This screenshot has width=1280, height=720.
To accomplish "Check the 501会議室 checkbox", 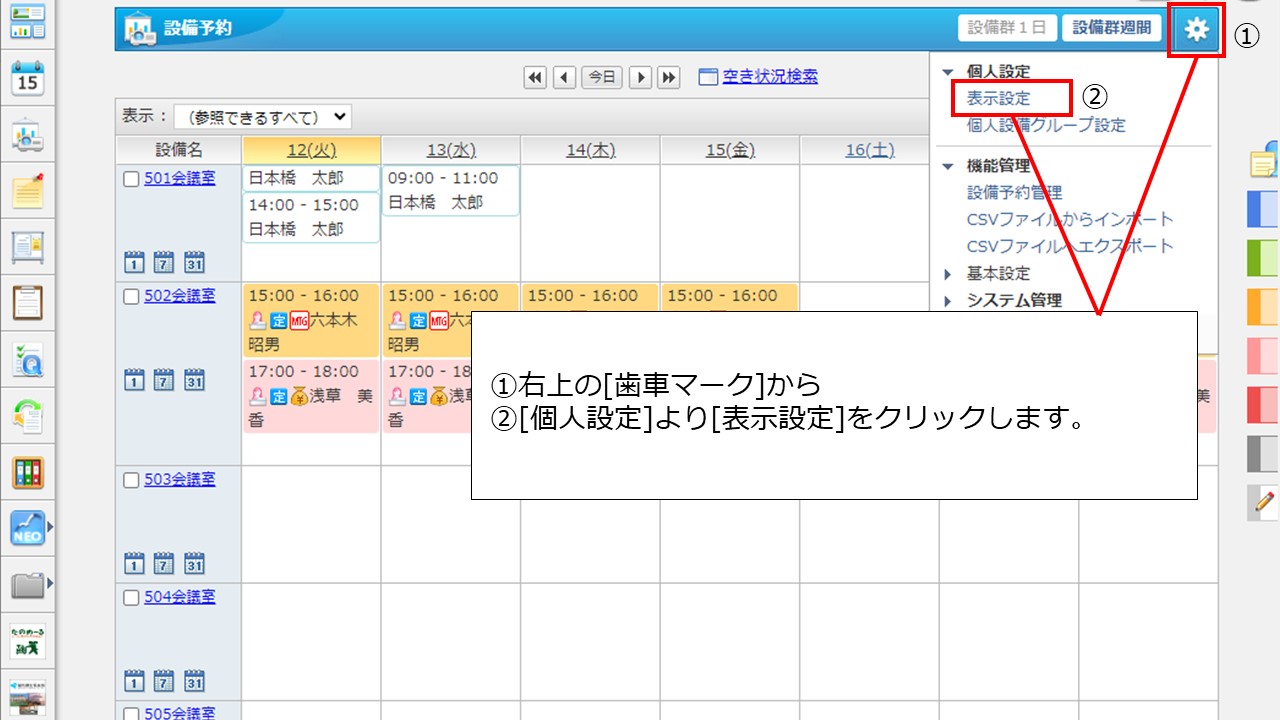I will click(131, 180).
